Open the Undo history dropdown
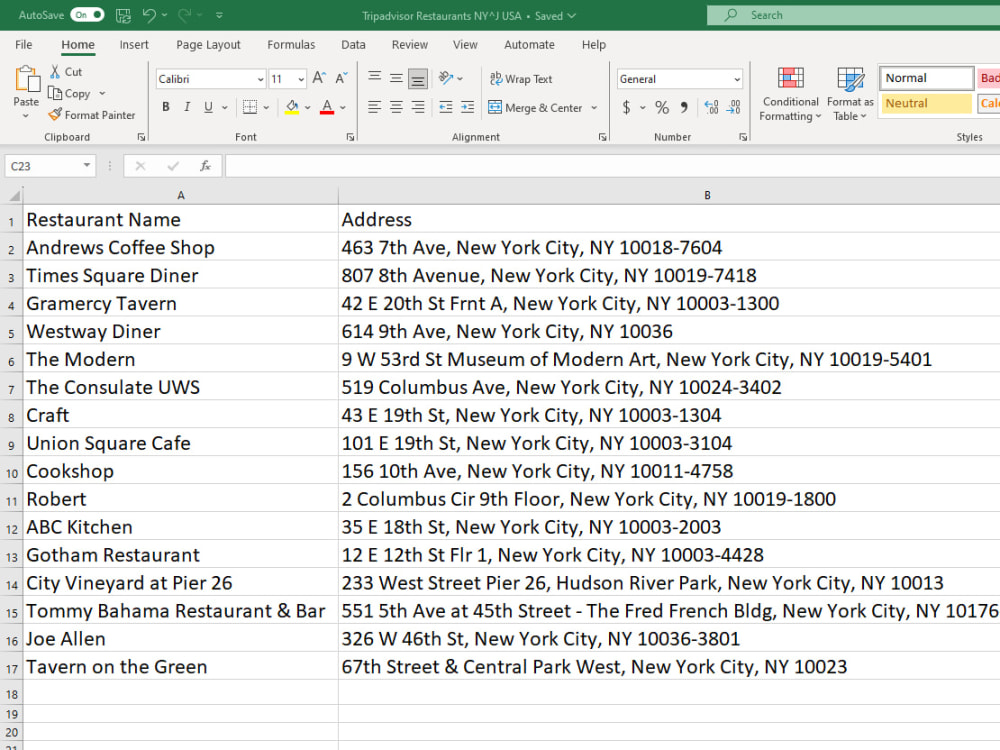The image size is (1000, 750). coord(165,15)
